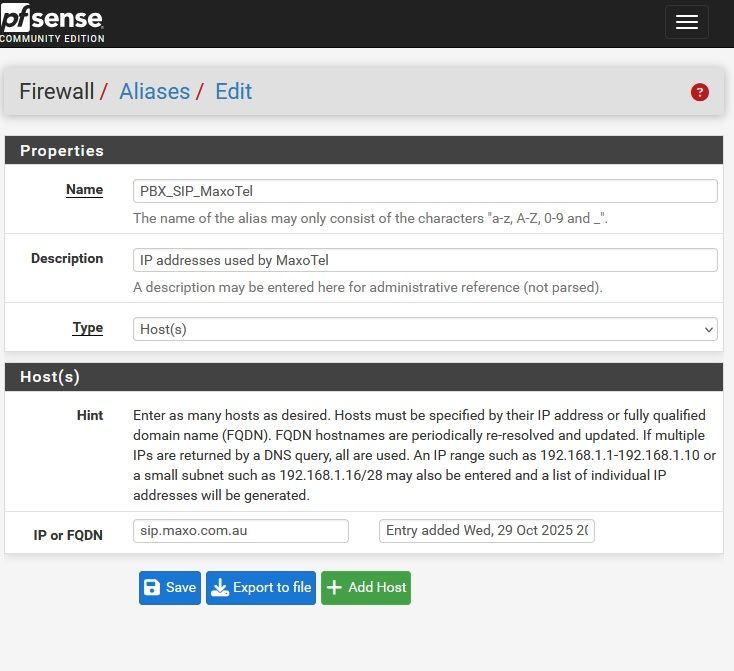The height and width of the screenshot is (671, 734).
Task: Click the Host(s) panel header
Action: (x=363, y=377)
